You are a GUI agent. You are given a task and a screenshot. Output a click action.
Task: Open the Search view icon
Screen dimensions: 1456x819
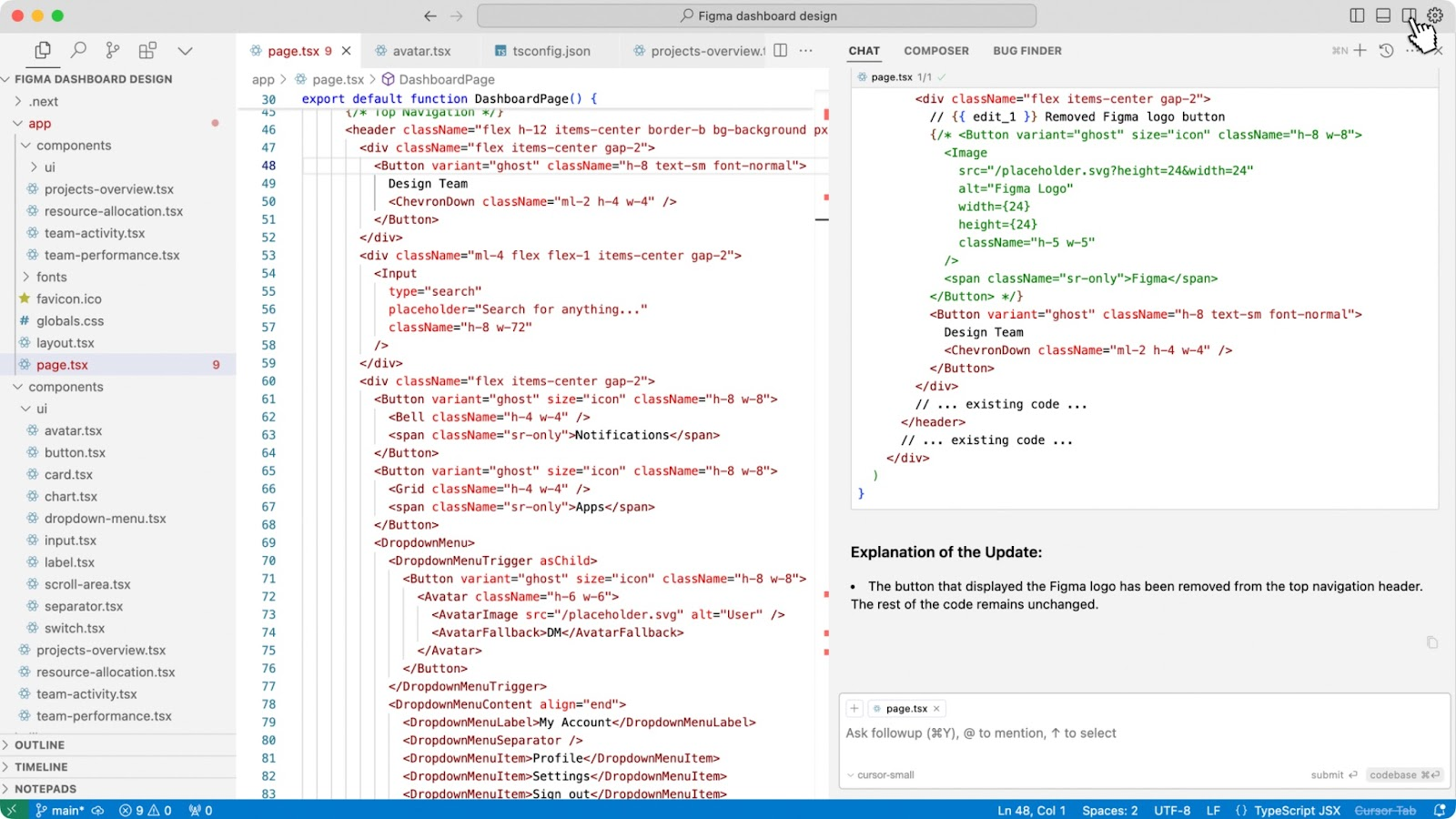tap(79, 51)
